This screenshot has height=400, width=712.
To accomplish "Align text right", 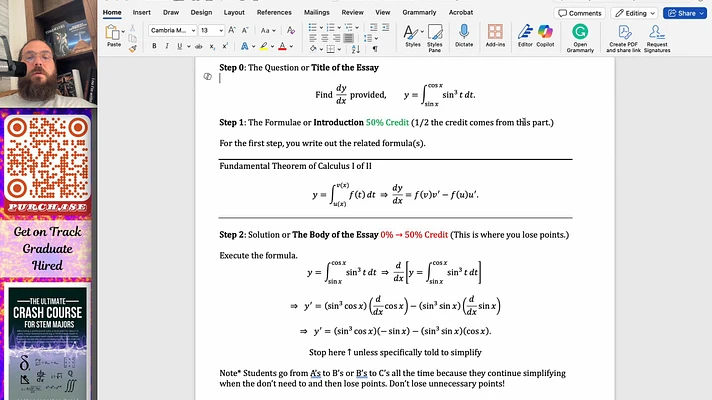I will tap(336, 38).
